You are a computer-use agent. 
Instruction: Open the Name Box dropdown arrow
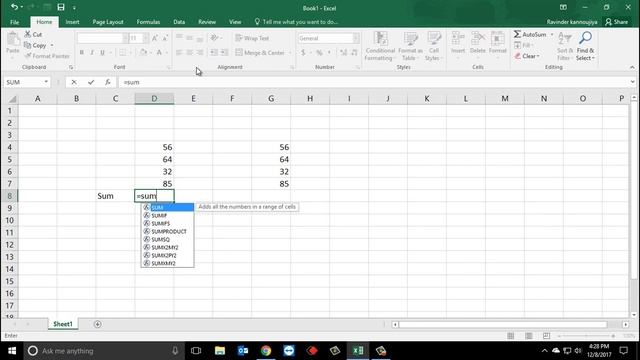point(46,82)
